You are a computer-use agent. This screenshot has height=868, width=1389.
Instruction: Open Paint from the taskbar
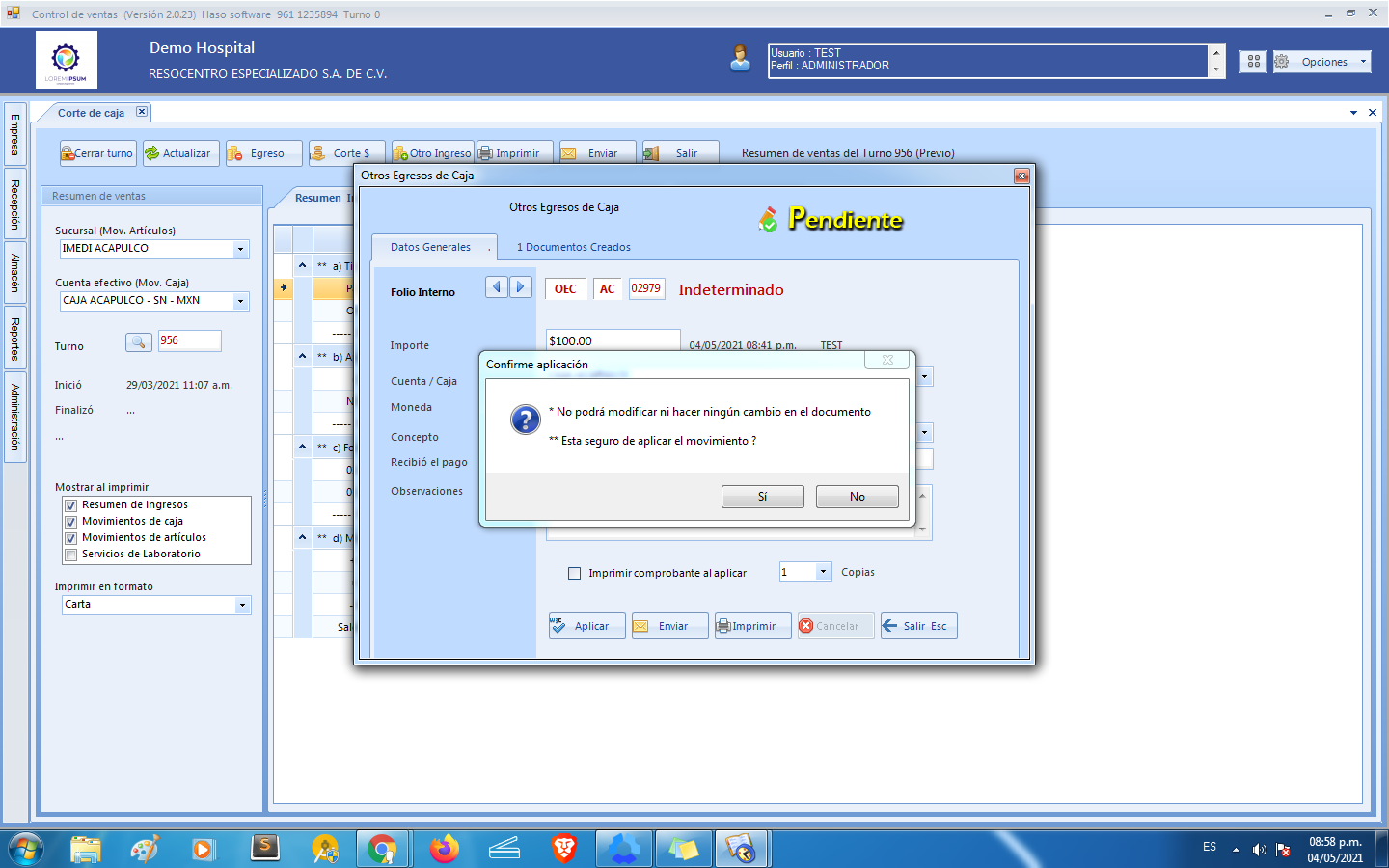click(x=144, y=850)
